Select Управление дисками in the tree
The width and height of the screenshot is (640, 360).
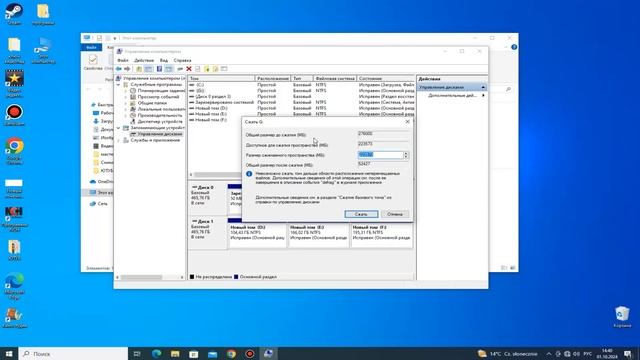[160, 134]
